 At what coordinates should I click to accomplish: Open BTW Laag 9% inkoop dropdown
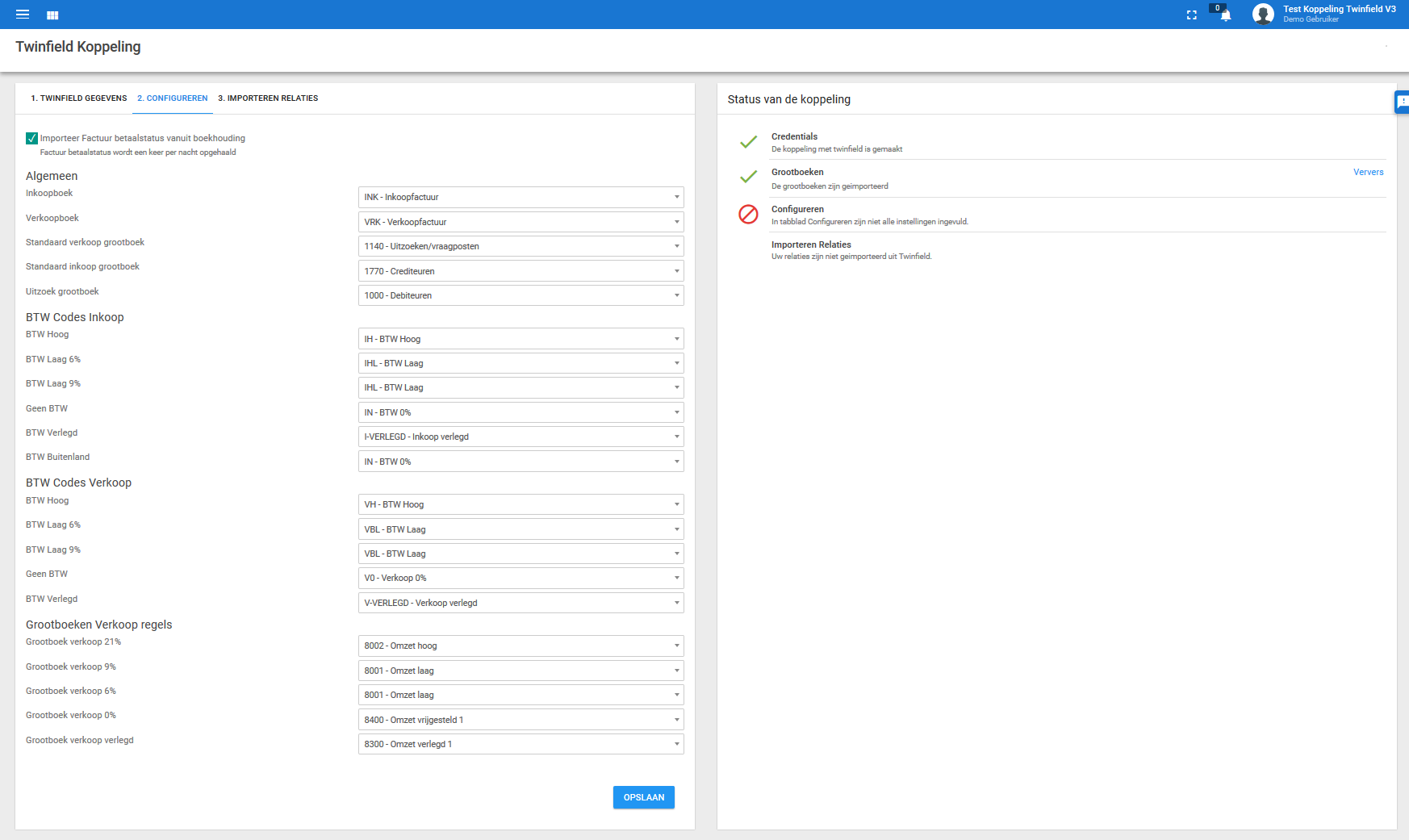(521, 387)
